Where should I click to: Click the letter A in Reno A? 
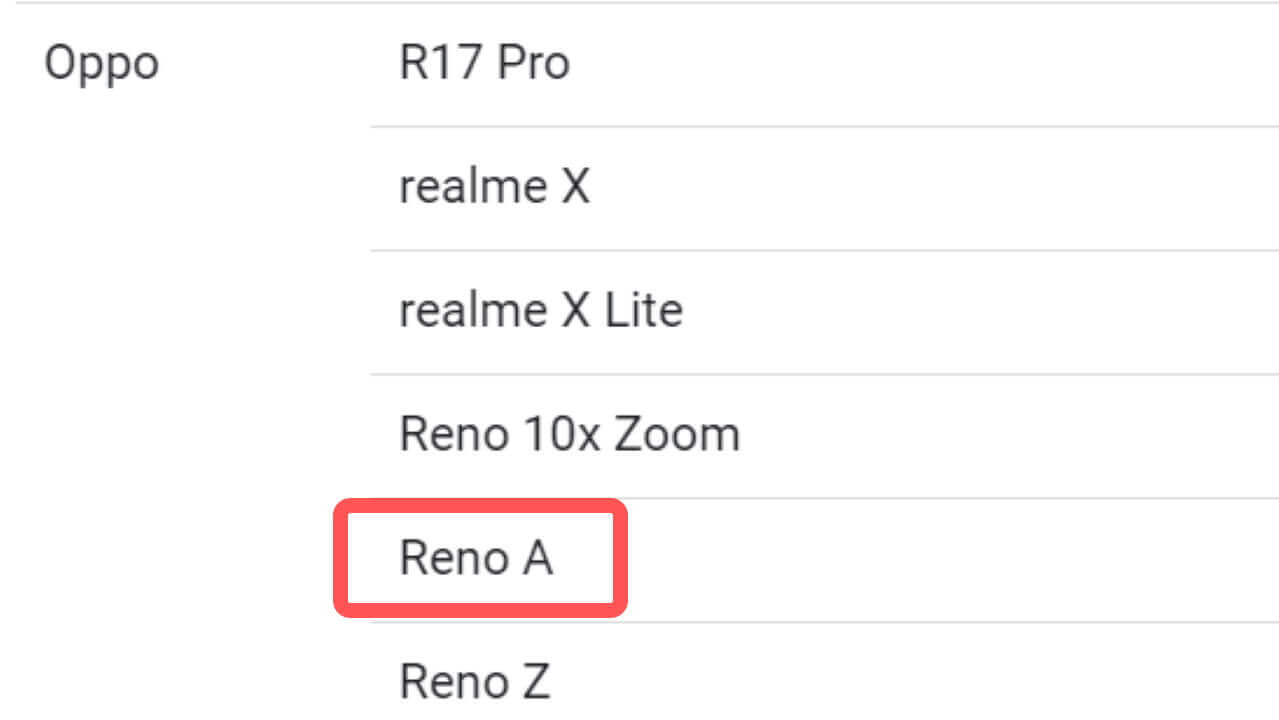point(537,558)
